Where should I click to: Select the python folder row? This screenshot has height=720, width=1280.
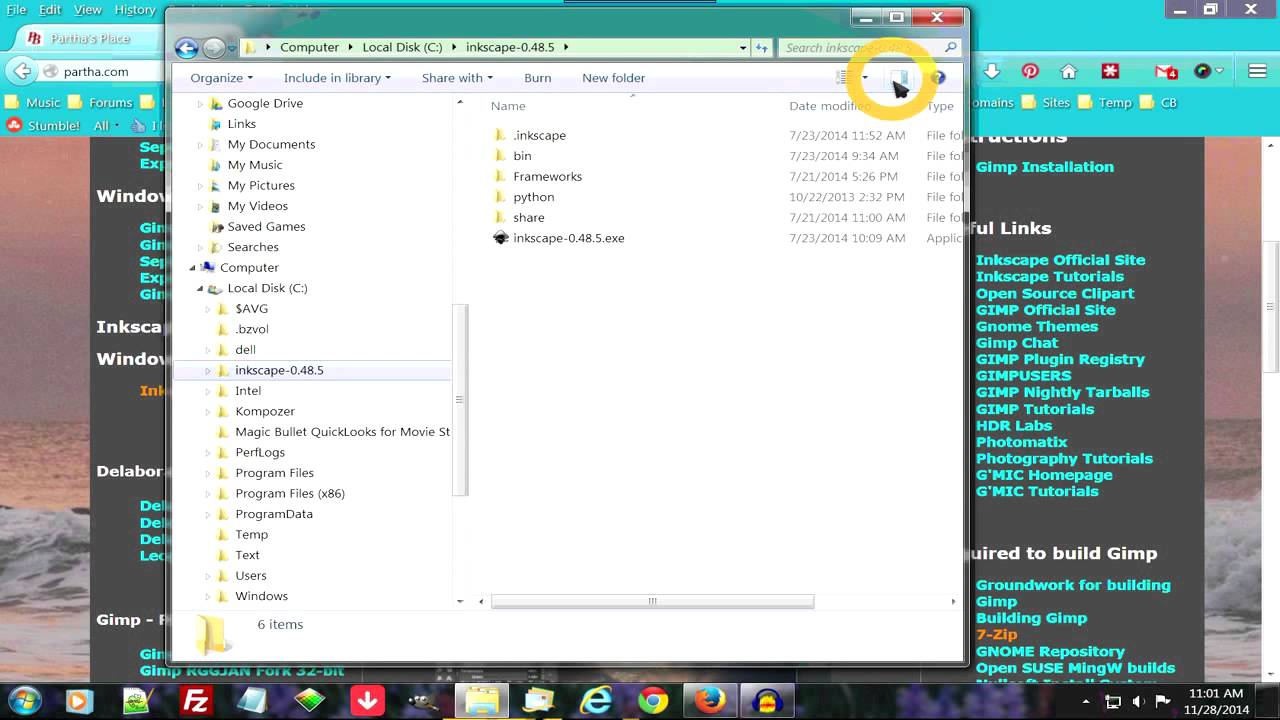(533, 197)
